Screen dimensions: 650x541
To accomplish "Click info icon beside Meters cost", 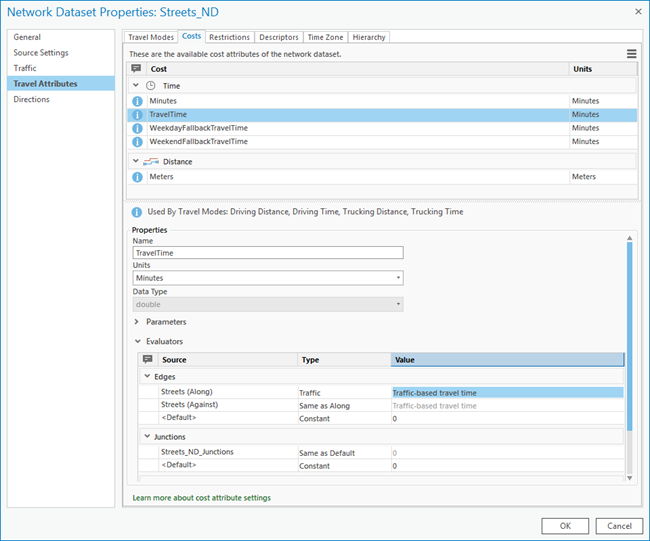I will [x=138, y=177].
